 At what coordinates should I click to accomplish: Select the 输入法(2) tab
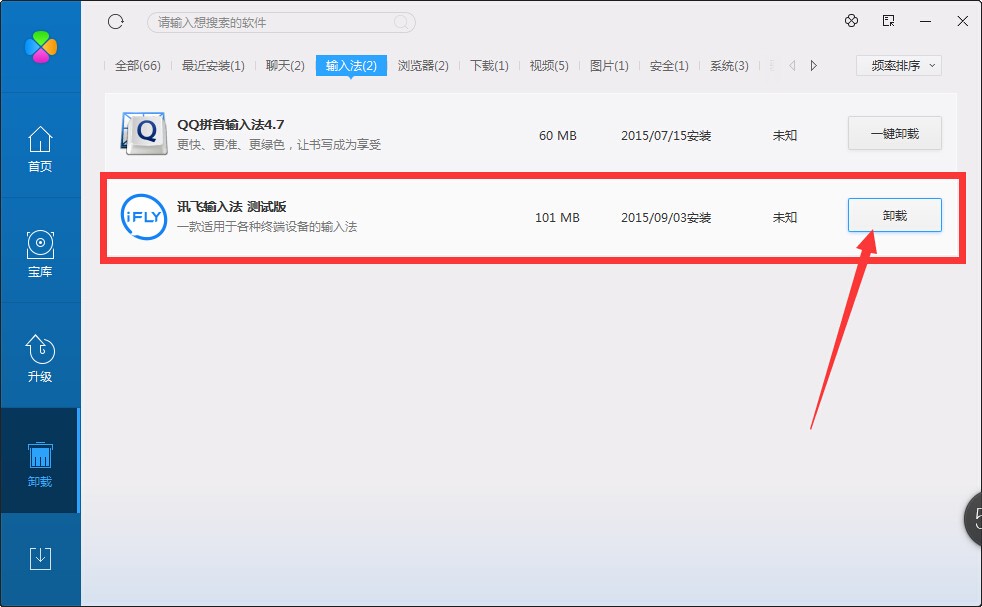tap(351, 66)
